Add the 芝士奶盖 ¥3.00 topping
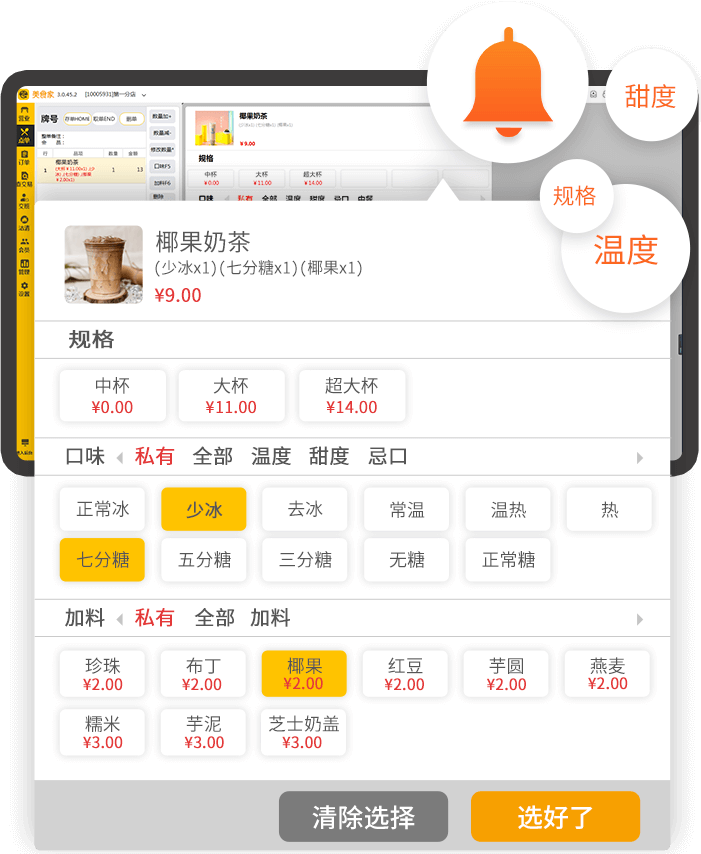The height and width of the screenshot is (854, 701). [x=303, y=732]
